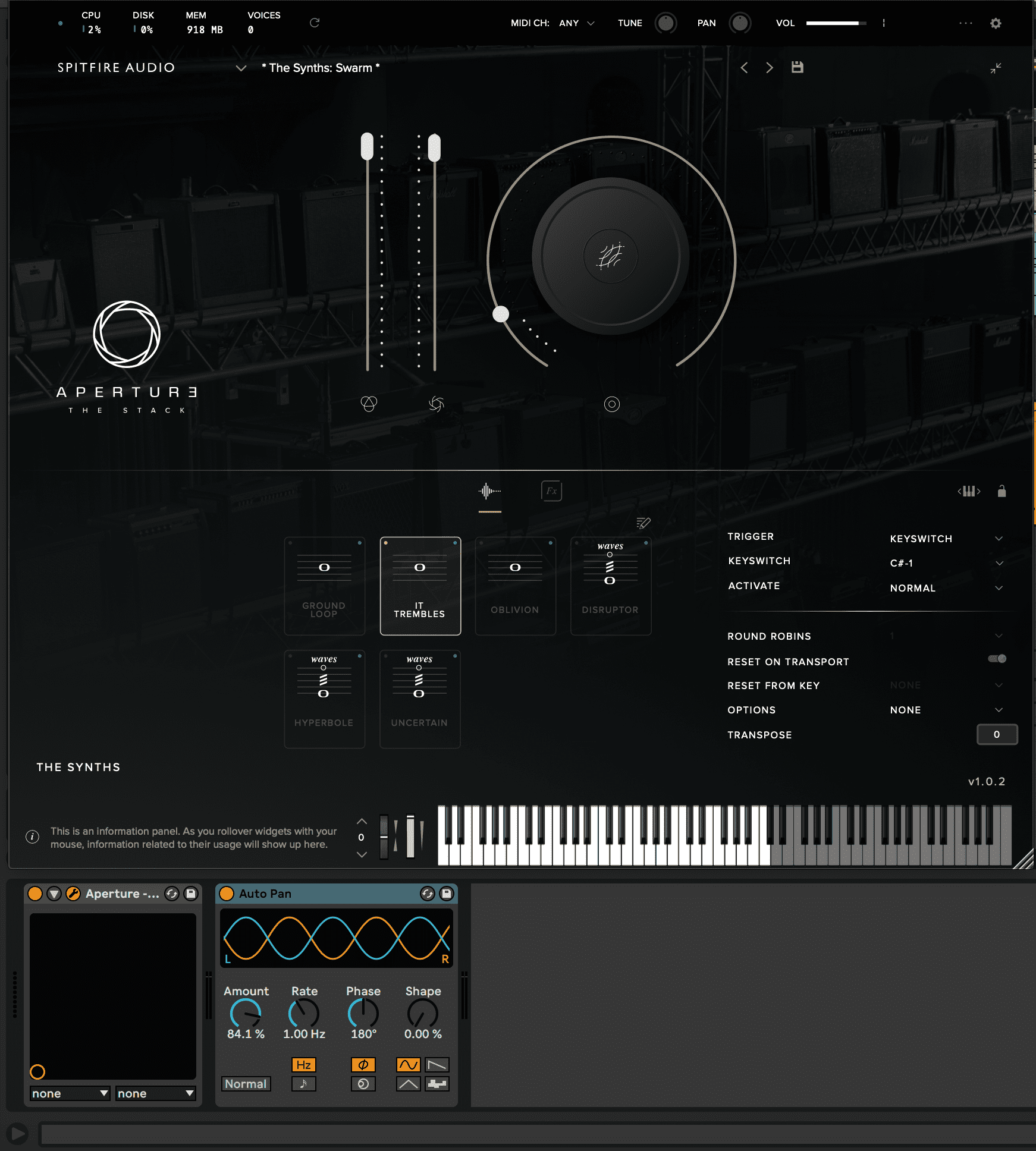Click the large knob's handle dot
Screen dimensions: 1036x1151
[x=501, y=314]
